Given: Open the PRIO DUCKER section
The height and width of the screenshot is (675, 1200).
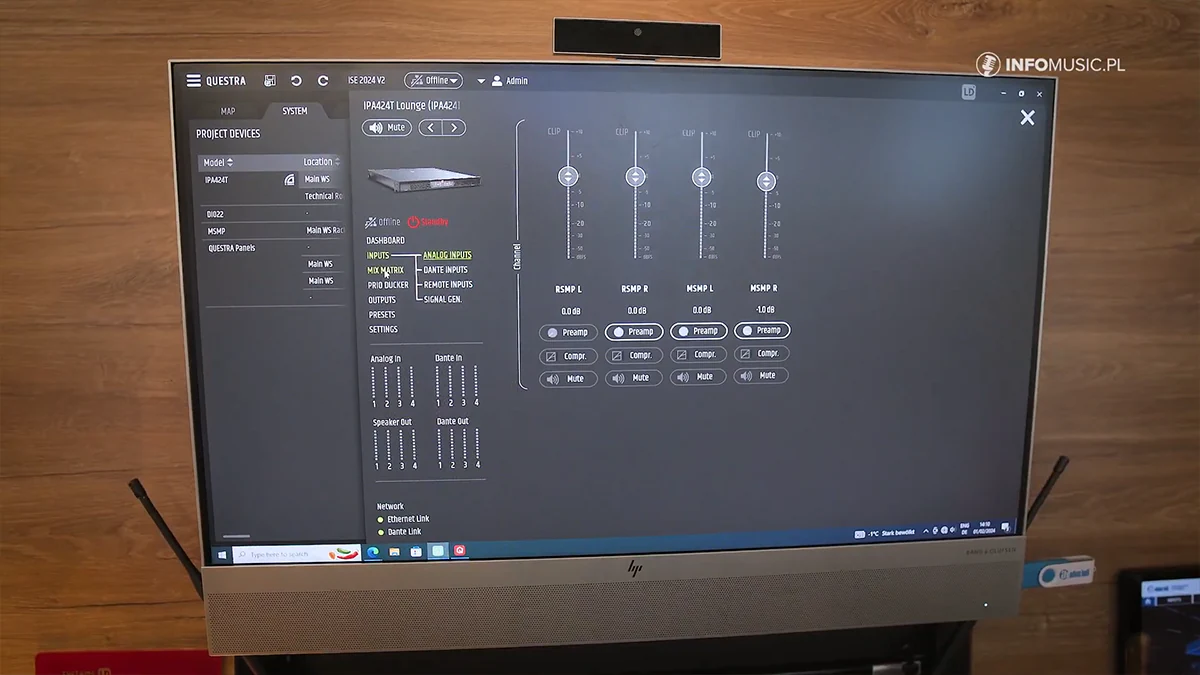Looking at the screenshot, I should [388, 286].
